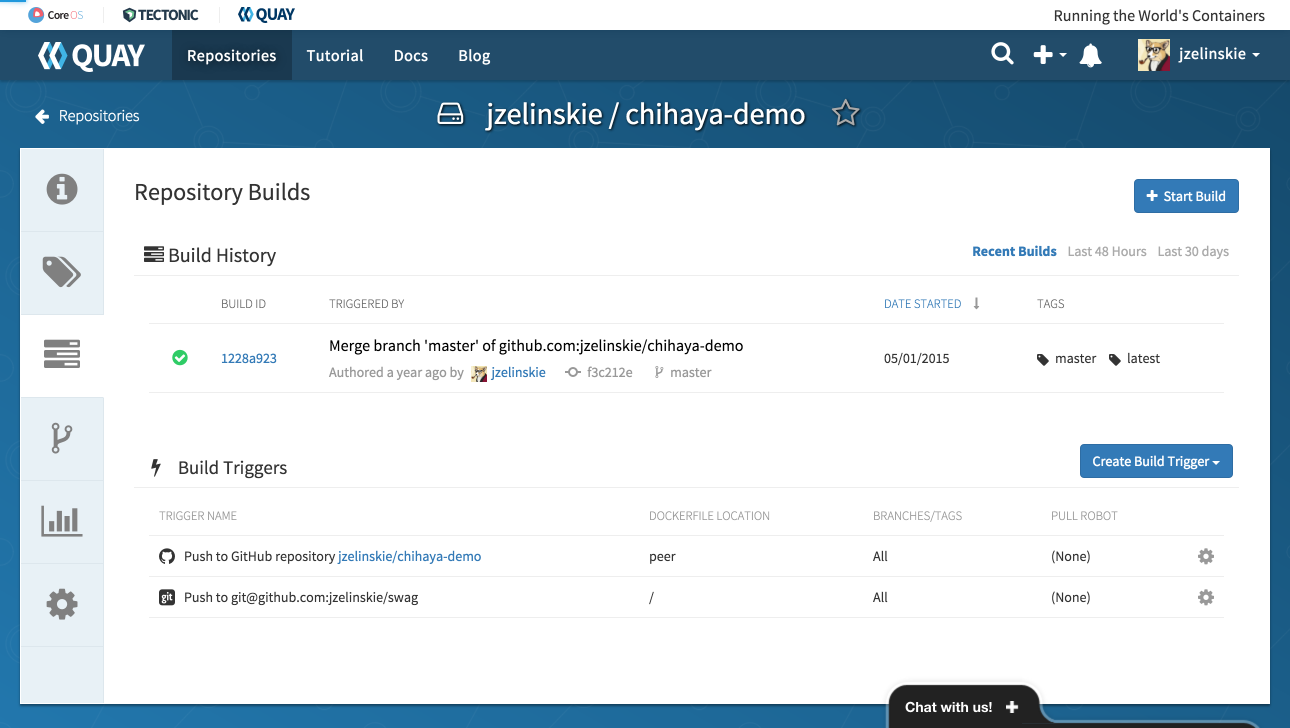Viewport: 1290px width, 728px height.
Task: Open the Blog nav item
Action: pyautogui.click(x=474, y=55)
